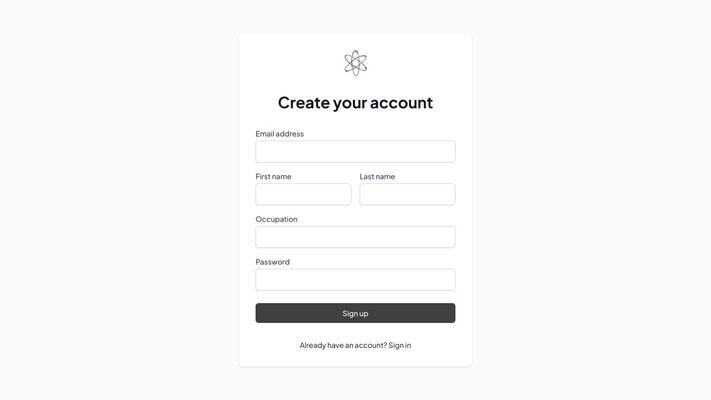
Task: Focus the Email address input field
Action: click(x=355, y=151)
